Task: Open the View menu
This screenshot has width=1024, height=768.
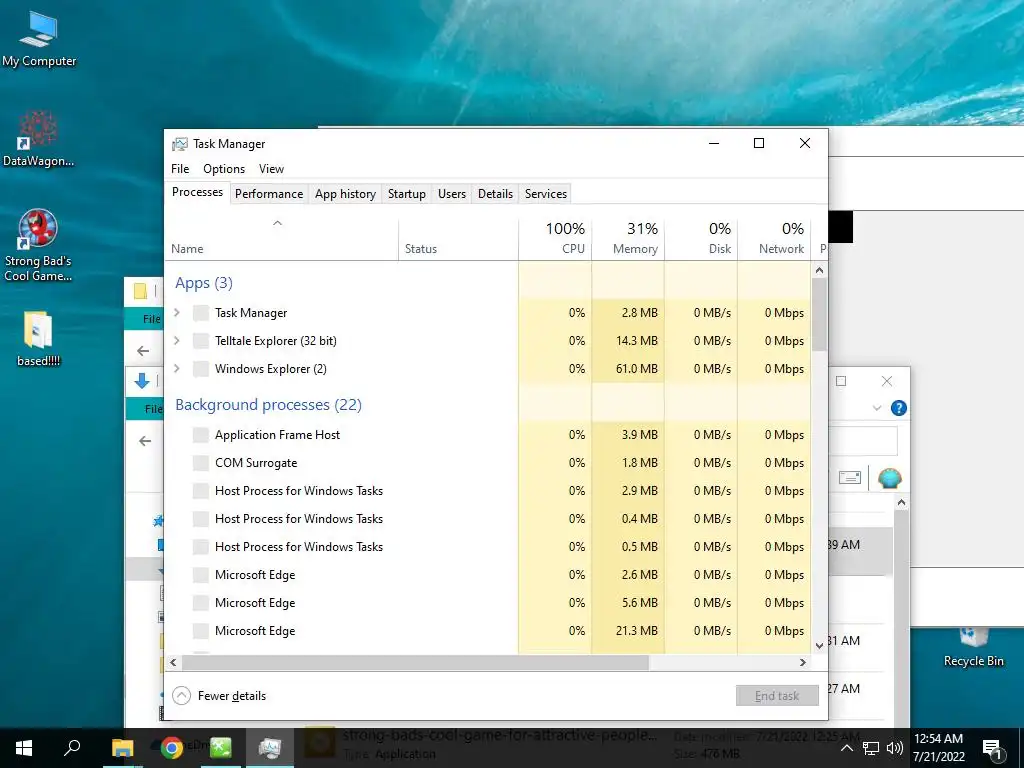Action: click(271, 168)
